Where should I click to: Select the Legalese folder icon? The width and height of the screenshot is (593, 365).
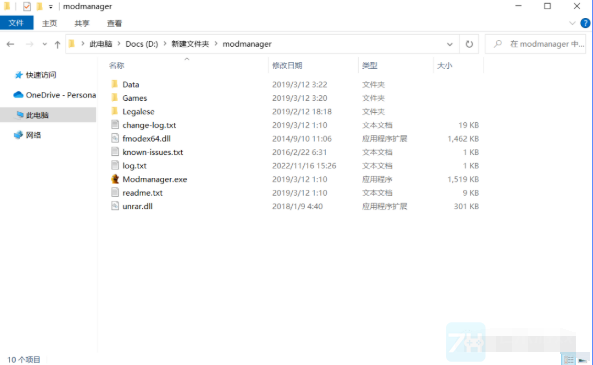click(x=115, y=111)
